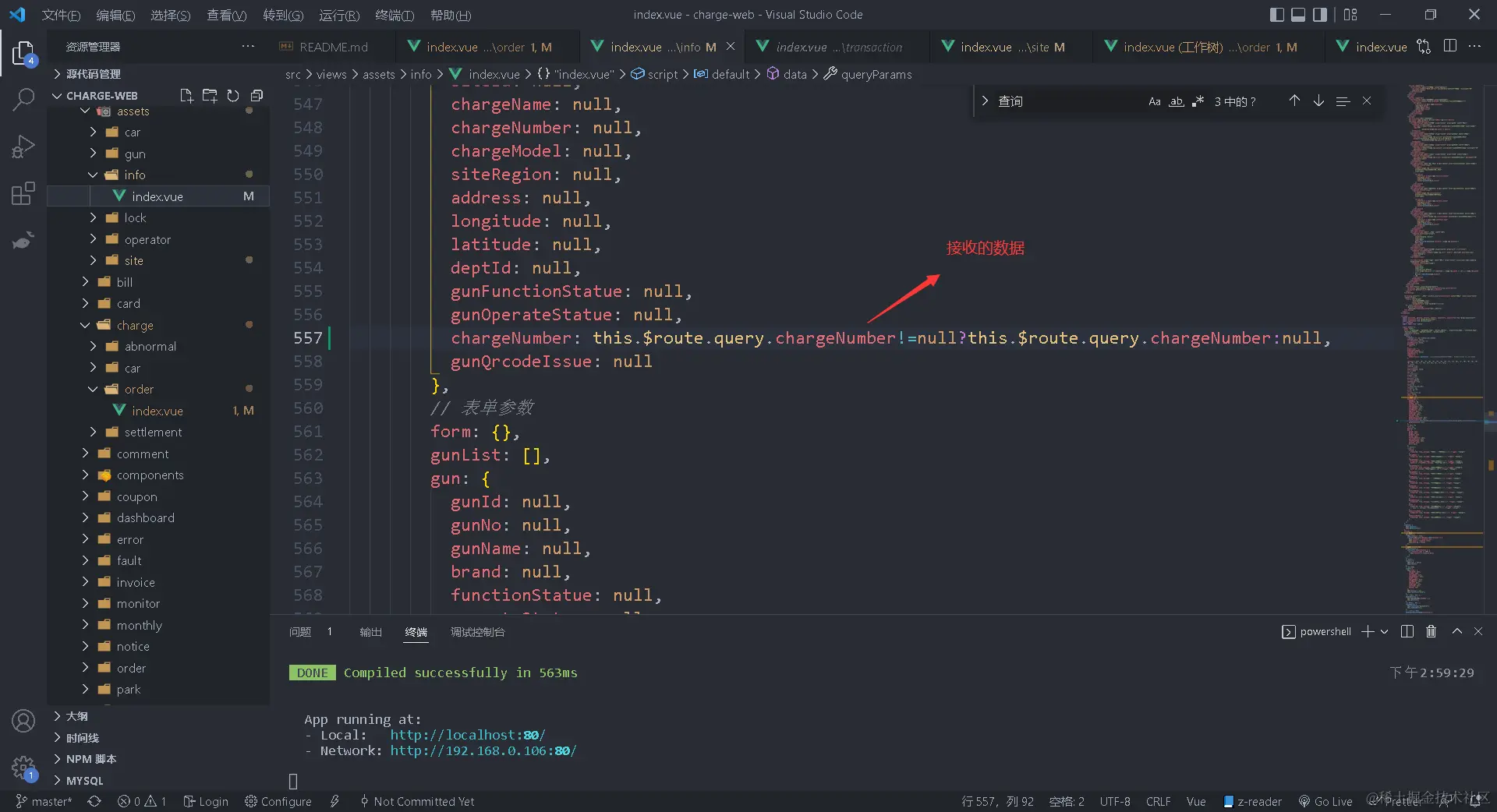This screenshot has width=1497, height=812.
Task: Close the find widget
Action: 1367,101
